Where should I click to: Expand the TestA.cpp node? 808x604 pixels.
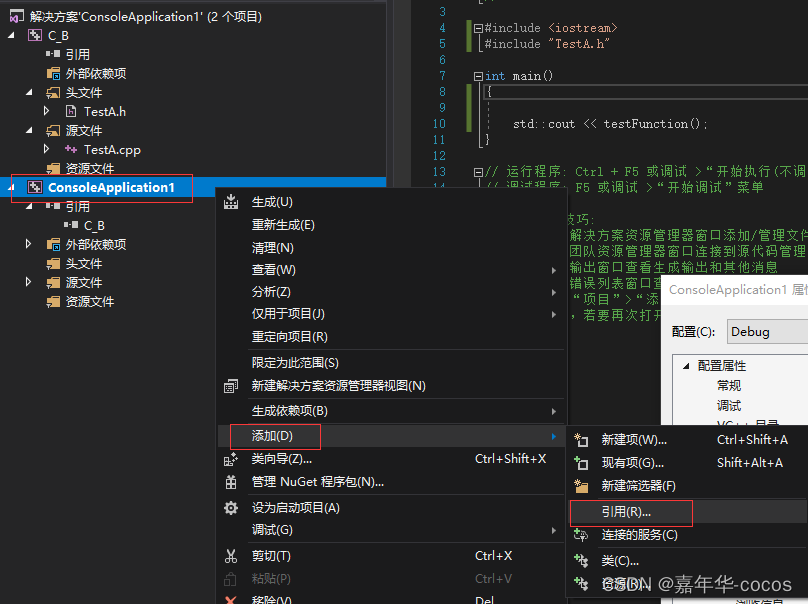pyautogui.click(x=46, y=149)
